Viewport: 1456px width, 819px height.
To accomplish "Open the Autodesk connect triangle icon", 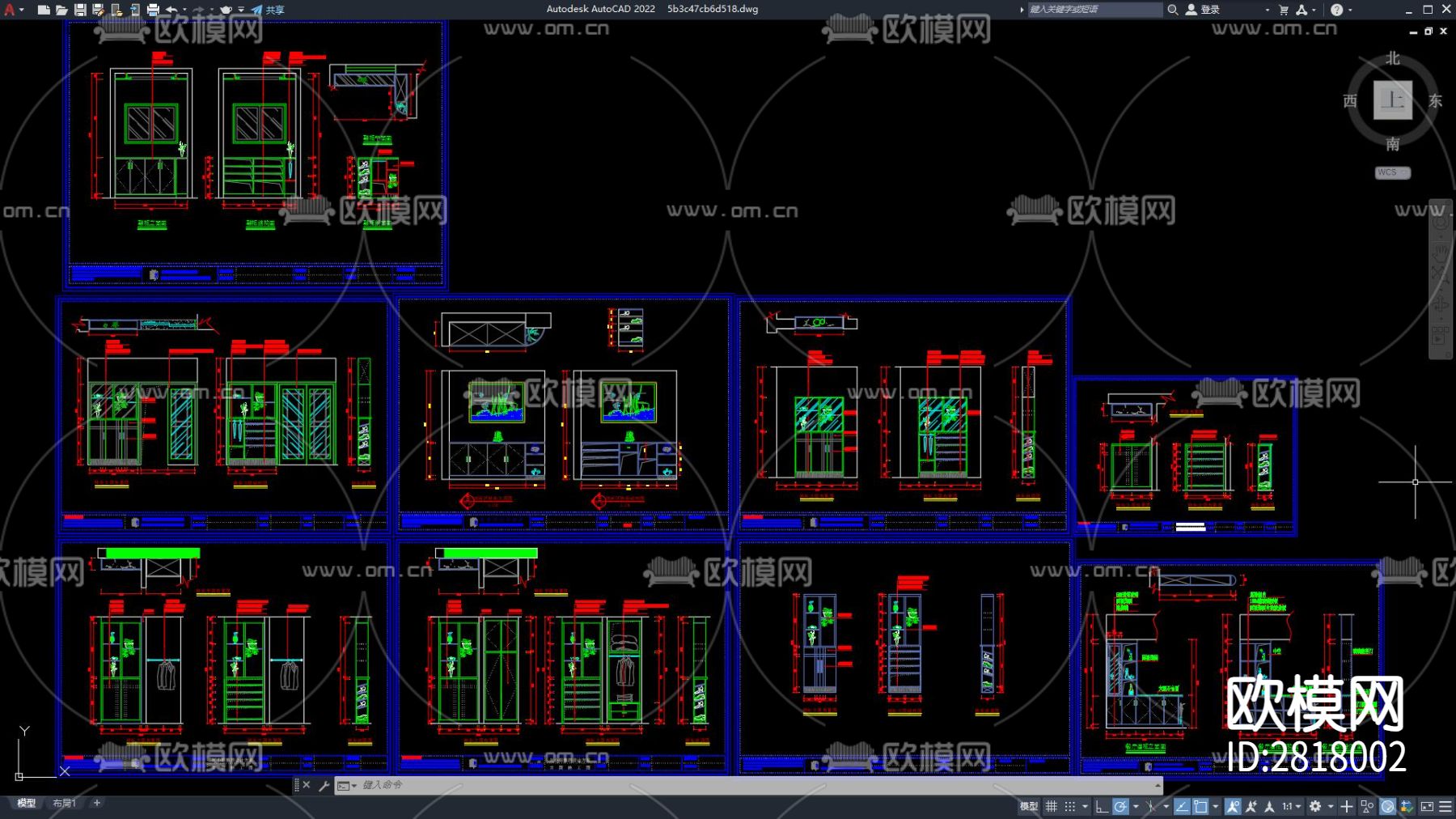I will (1302, 10).
